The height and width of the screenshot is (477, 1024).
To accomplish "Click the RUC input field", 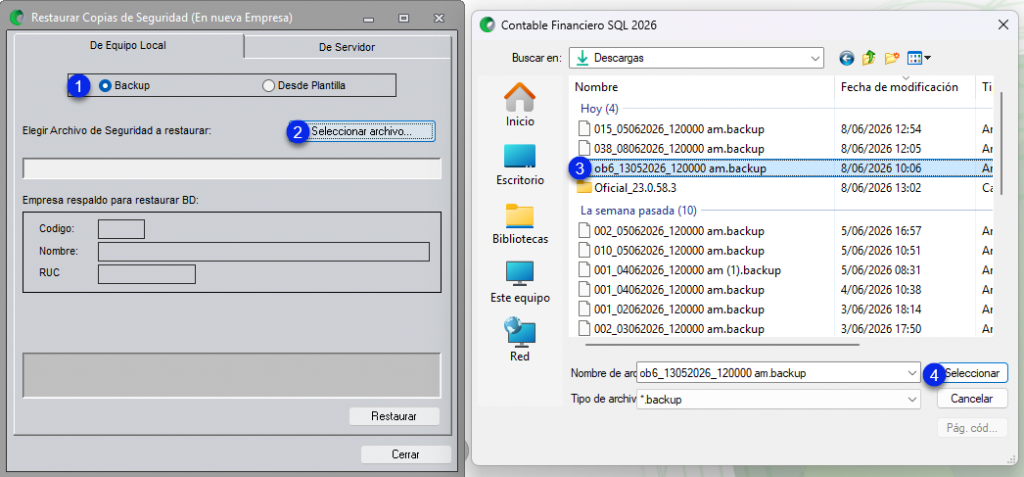I will click(x=147, y=274).
